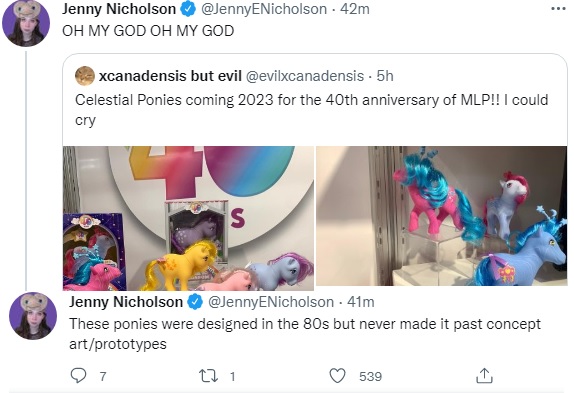This screenshot has height=393, width=574.
Task: Click the reply speech bubble icon
Action: pyautogui.click(x=78, y=375)
